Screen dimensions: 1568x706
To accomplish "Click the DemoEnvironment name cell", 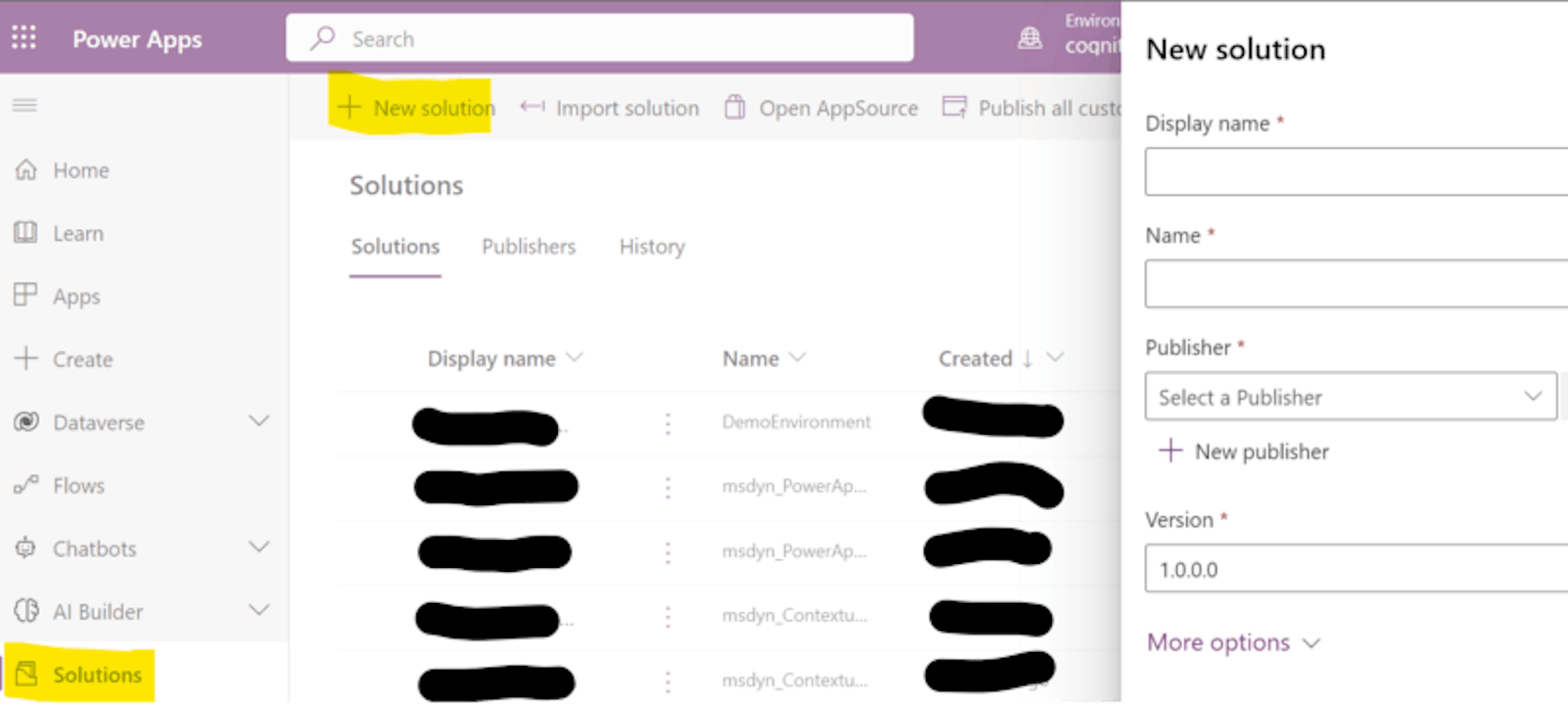I will click(x=796, y=422).
